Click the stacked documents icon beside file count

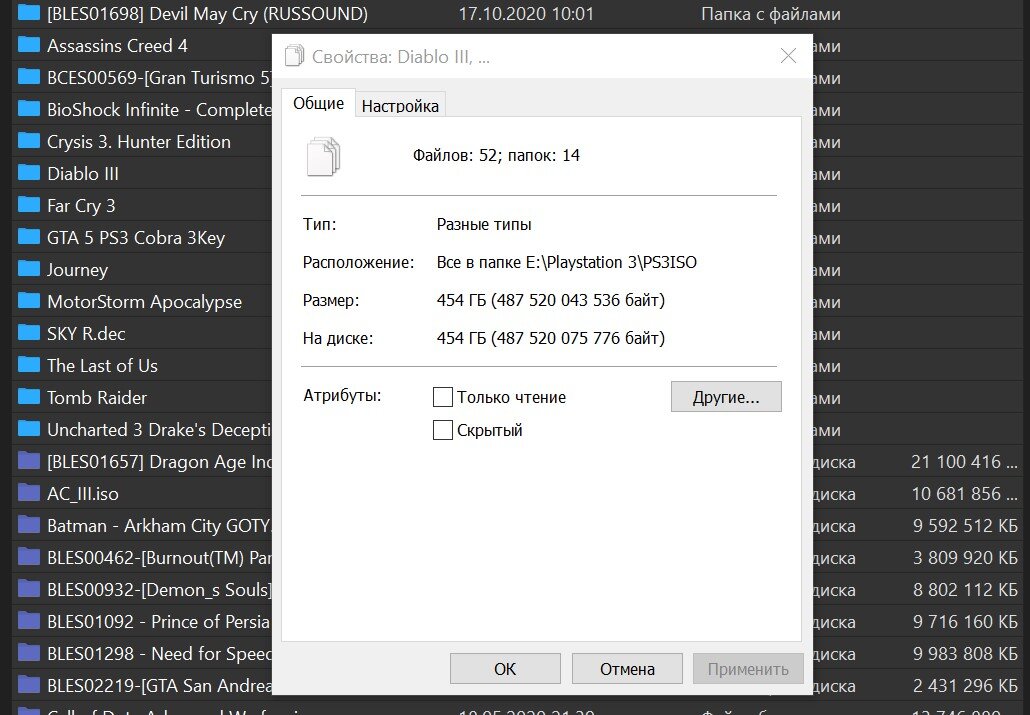tap(323, 156)
